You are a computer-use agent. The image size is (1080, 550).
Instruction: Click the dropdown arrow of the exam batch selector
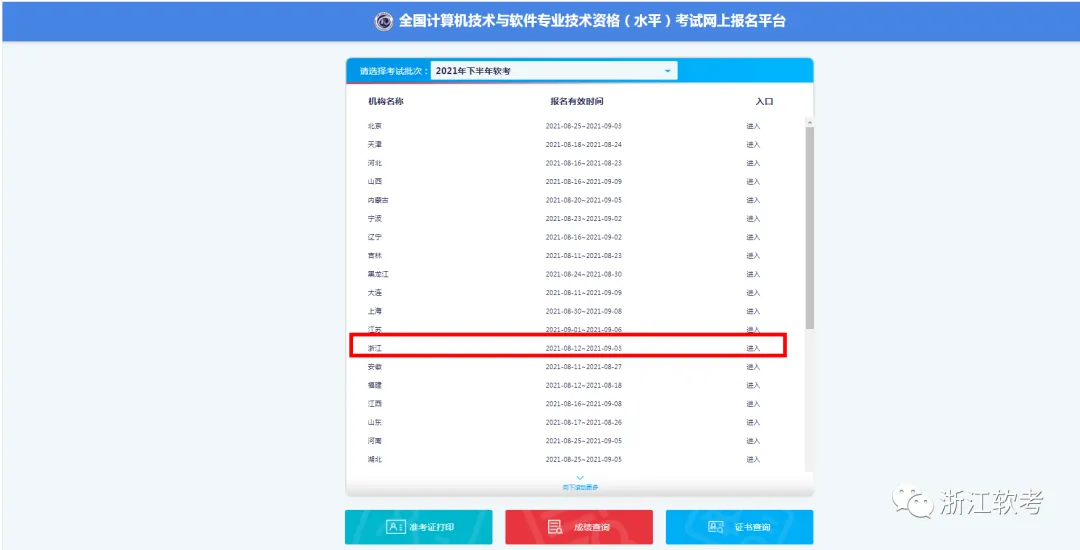click(667, 71)
